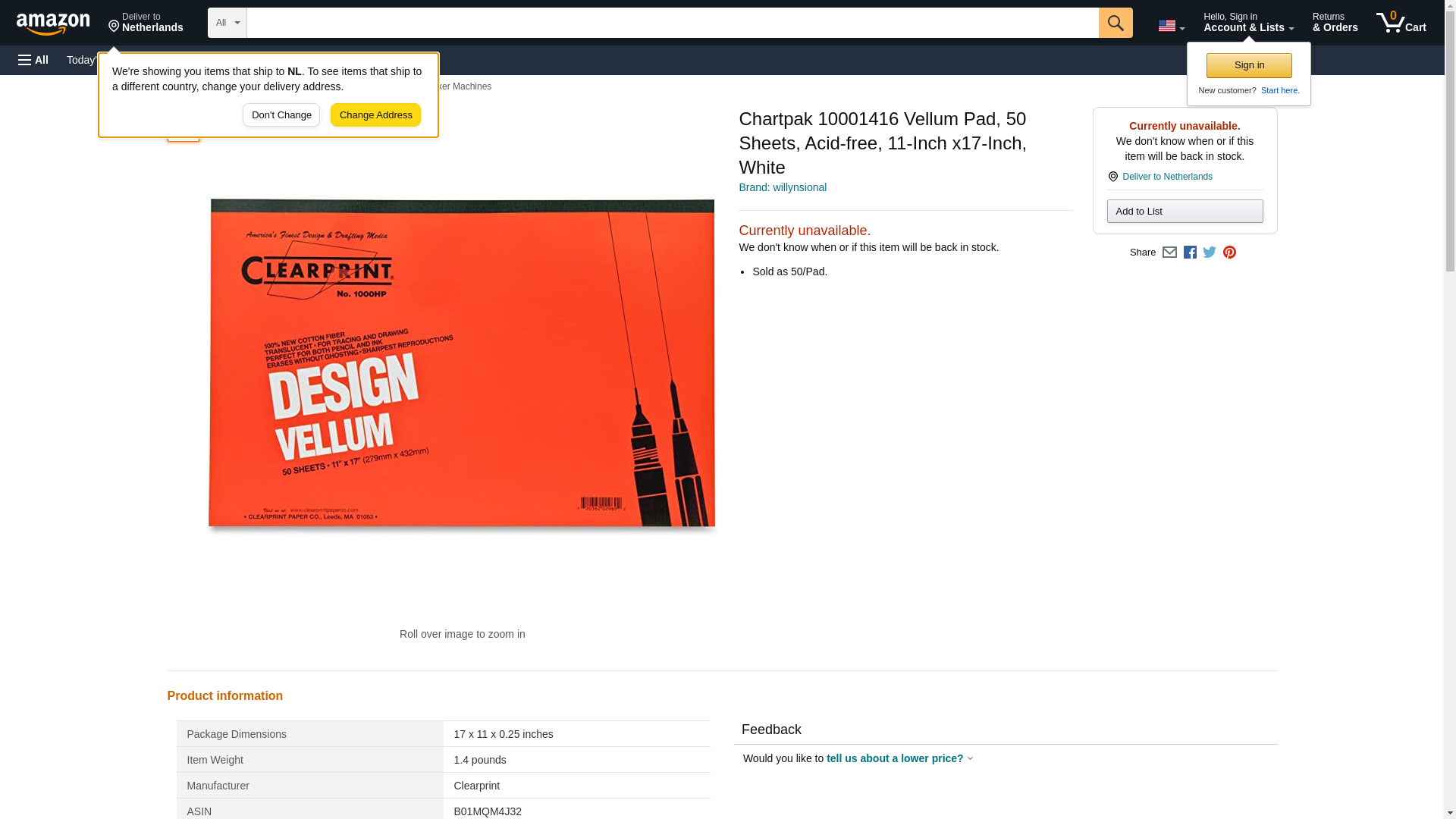This screenshot has width=1456, height=819.
Task: Open Returns & Orders
Action: coord(1335,23)
